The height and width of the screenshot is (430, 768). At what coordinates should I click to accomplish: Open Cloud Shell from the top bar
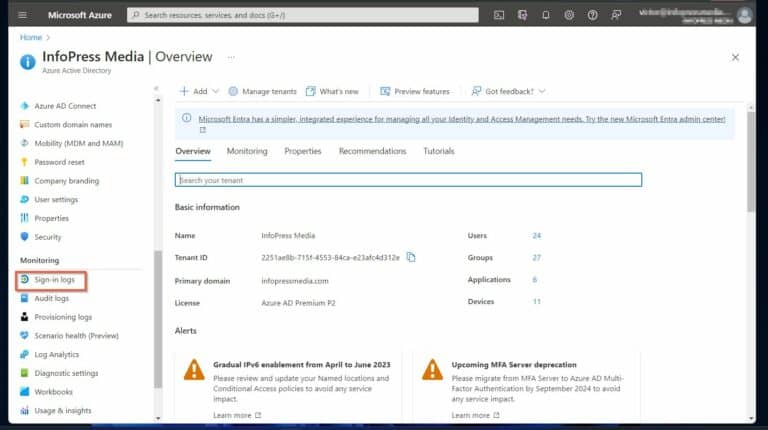point(499,15)
